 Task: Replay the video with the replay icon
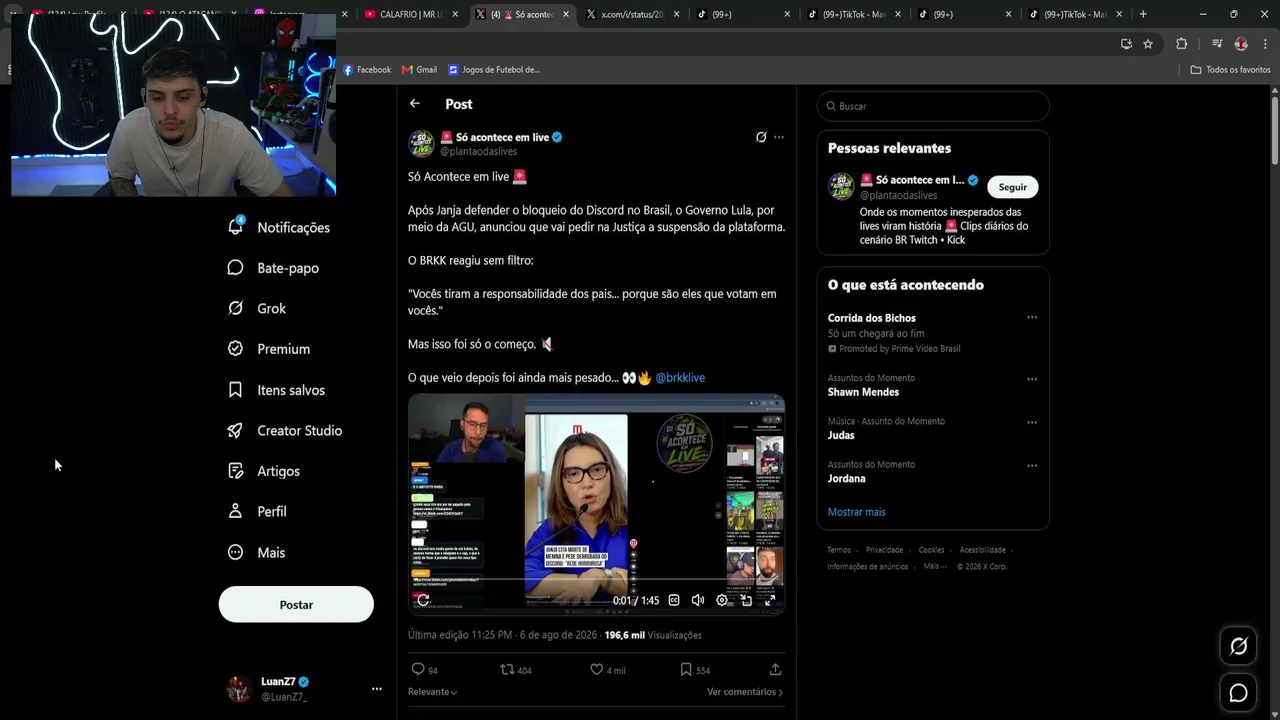pos(423,600)
